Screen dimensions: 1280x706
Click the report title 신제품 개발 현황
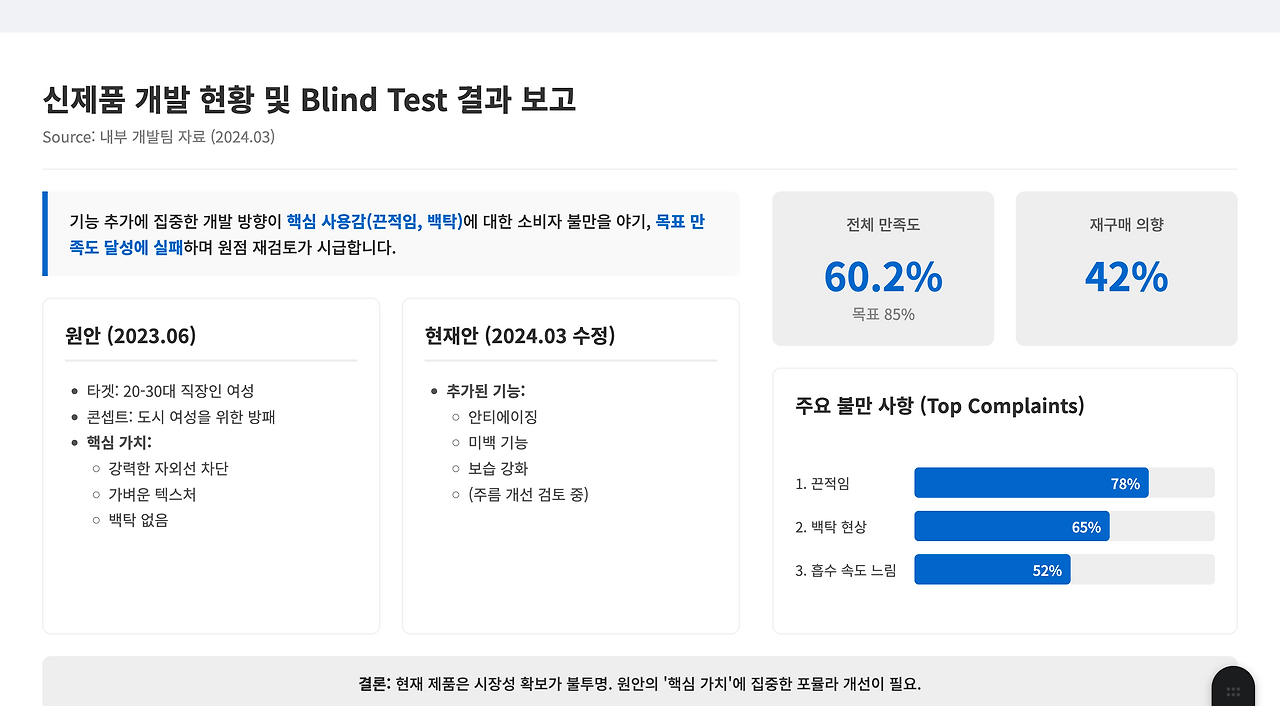[x=309, y=100]
